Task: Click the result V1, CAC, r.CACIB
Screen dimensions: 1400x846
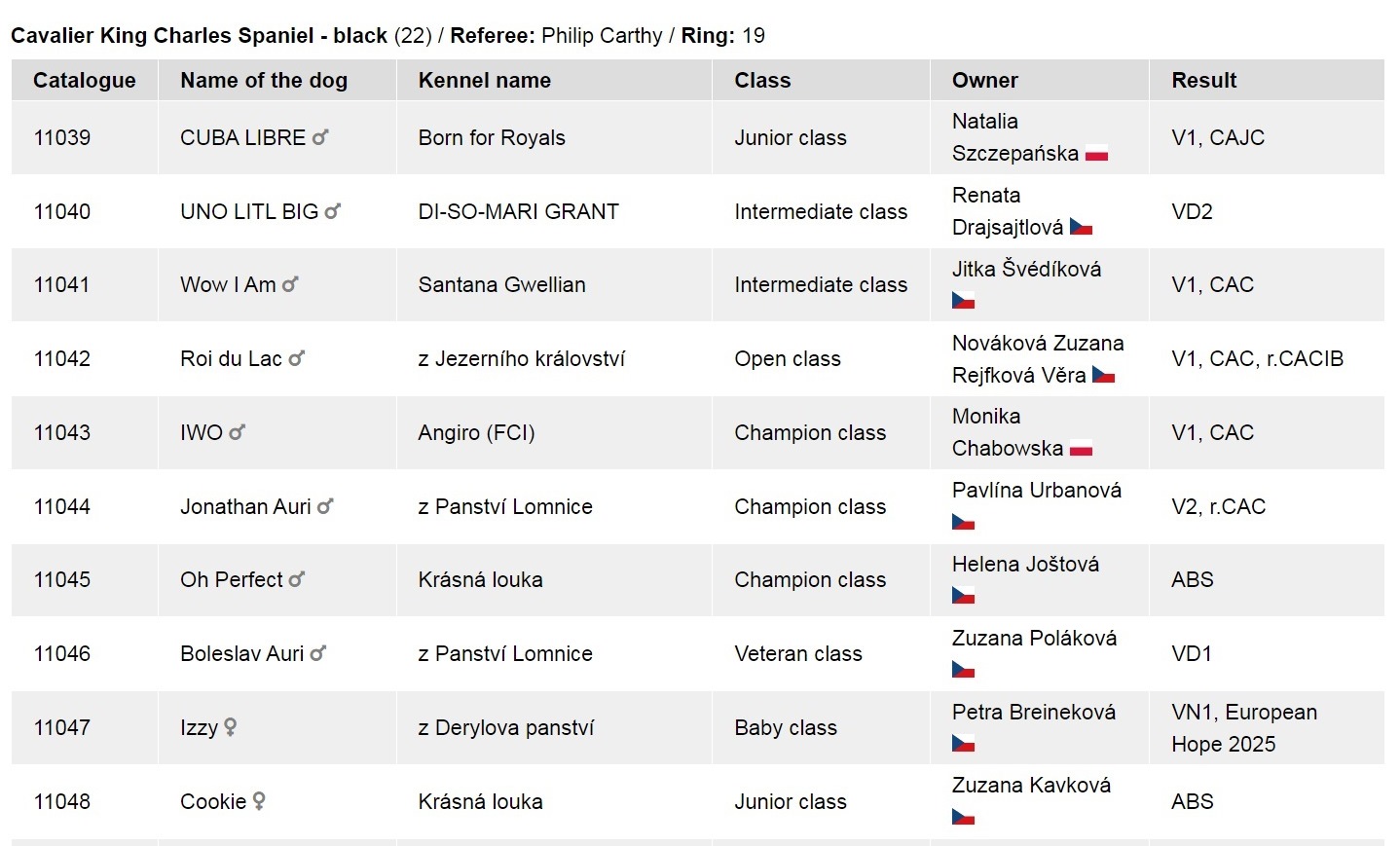Action: coord(1257,358)
